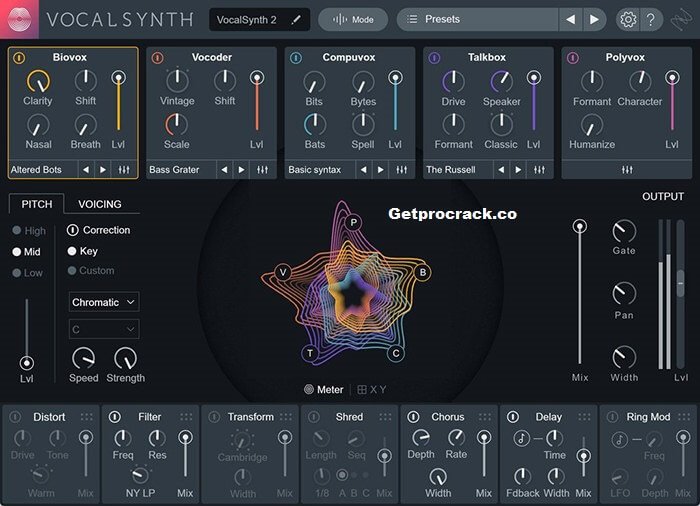Viewport: 700px width, 506px height.
Task: Toggle the Biovox module power button
Action: [19, 58]
